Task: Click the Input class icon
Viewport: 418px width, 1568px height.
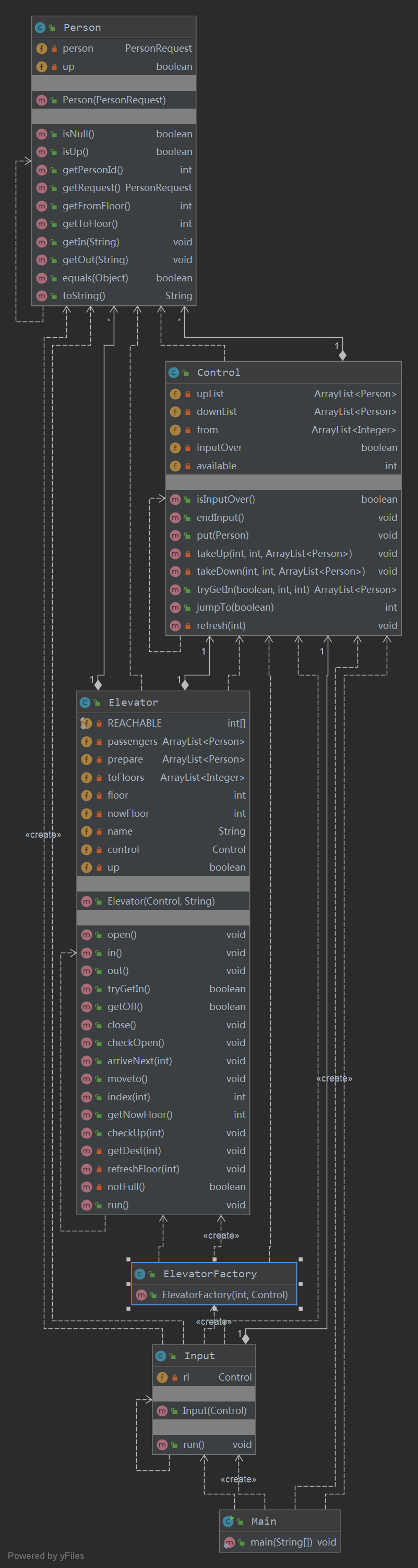Action: pyautogui.click(x=161, y=1356)
